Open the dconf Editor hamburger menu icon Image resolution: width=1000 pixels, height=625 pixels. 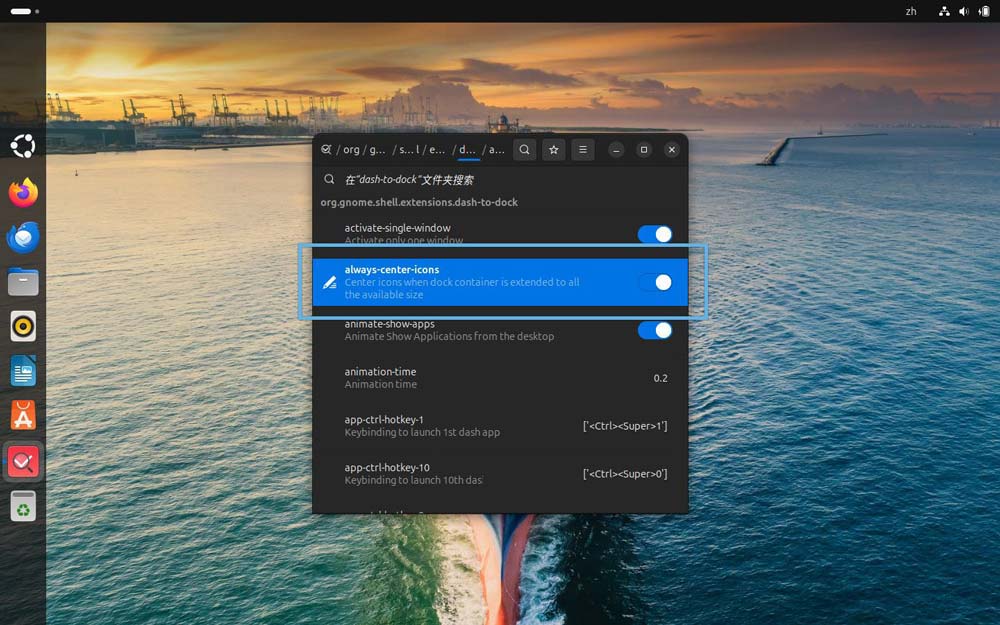[582, 149]
